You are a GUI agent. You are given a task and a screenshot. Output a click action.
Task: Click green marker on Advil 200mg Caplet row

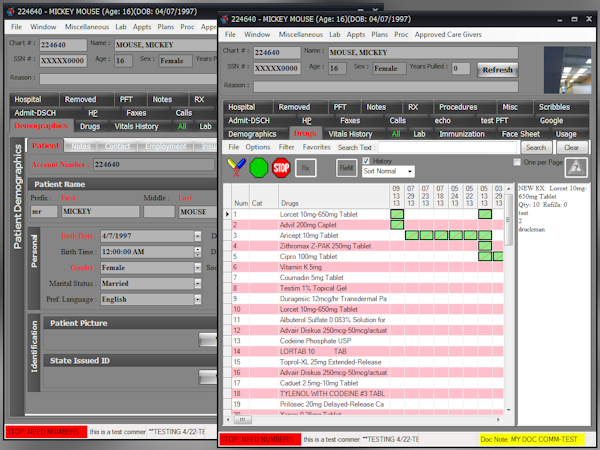click(x=397, y=225)
